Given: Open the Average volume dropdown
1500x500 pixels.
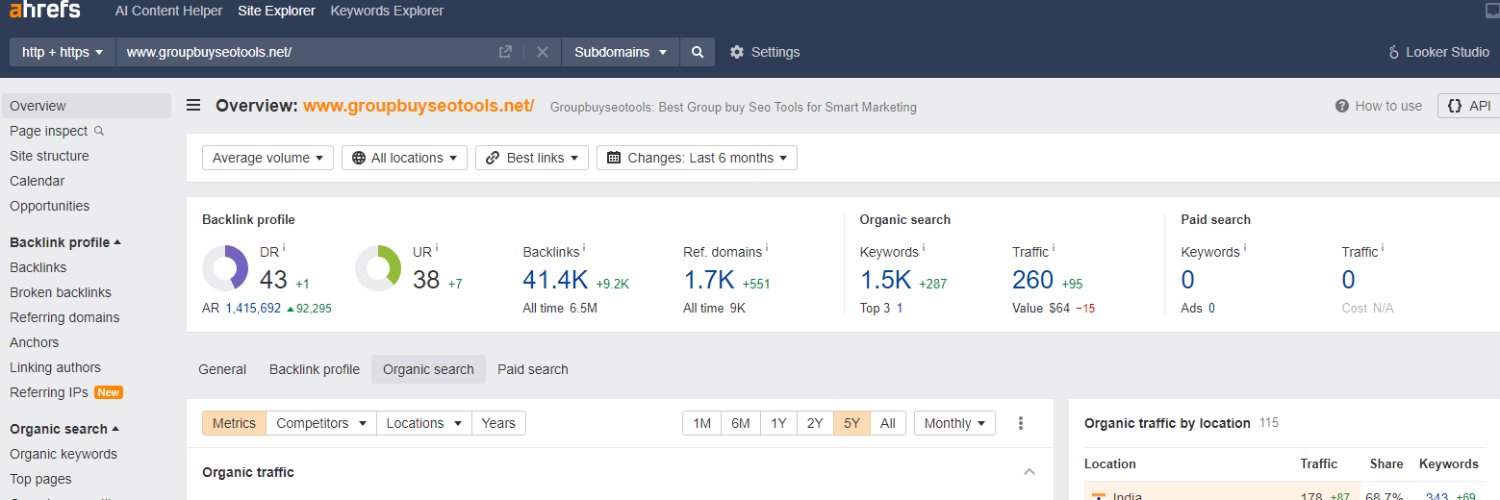Looking at the screenshot, I should (x=268, y=158).
